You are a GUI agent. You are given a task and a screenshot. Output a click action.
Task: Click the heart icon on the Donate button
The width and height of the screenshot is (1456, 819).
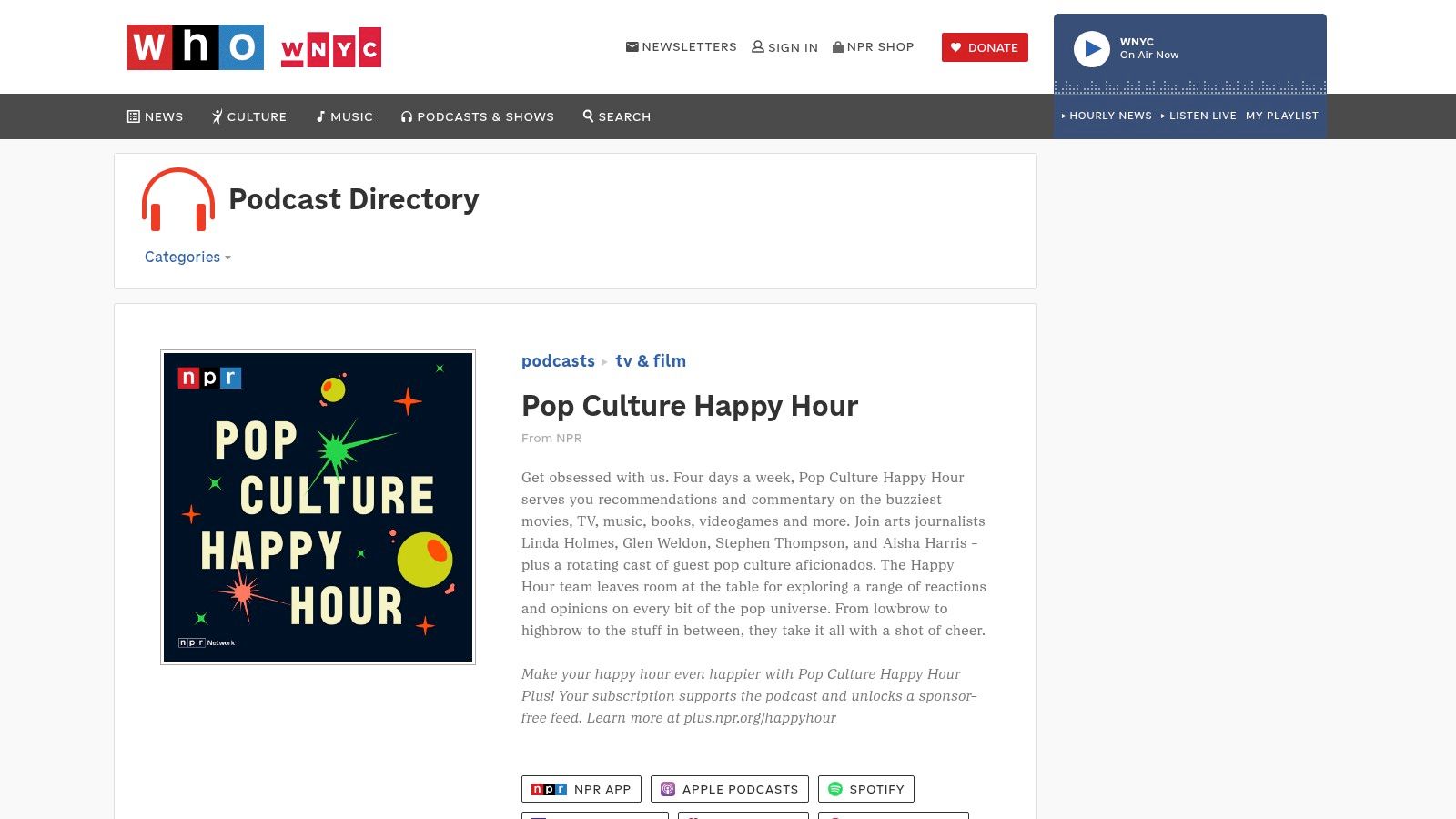tap(955, 47)
